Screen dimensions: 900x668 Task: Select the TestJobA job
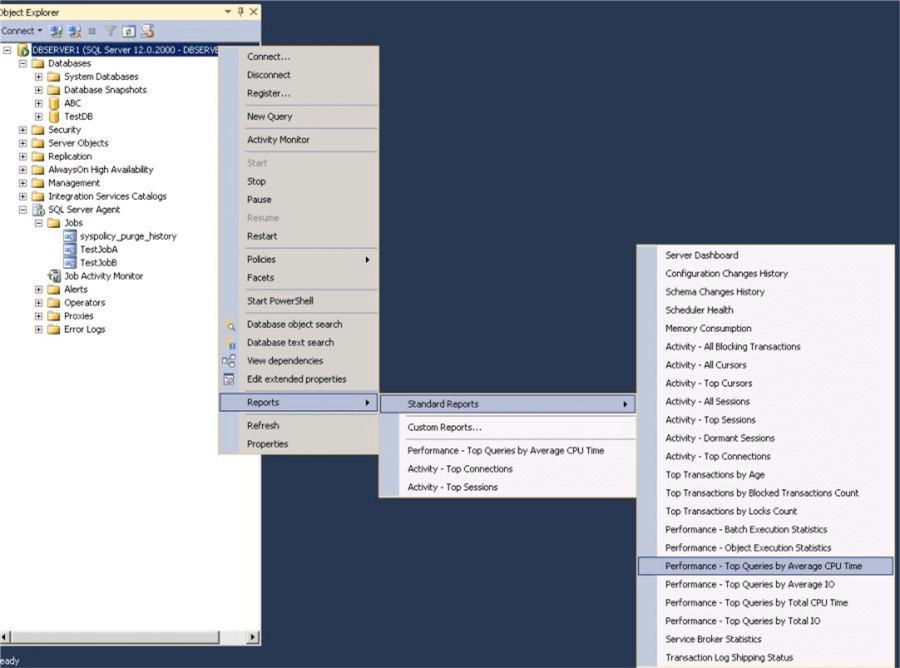tap(101, 249)
